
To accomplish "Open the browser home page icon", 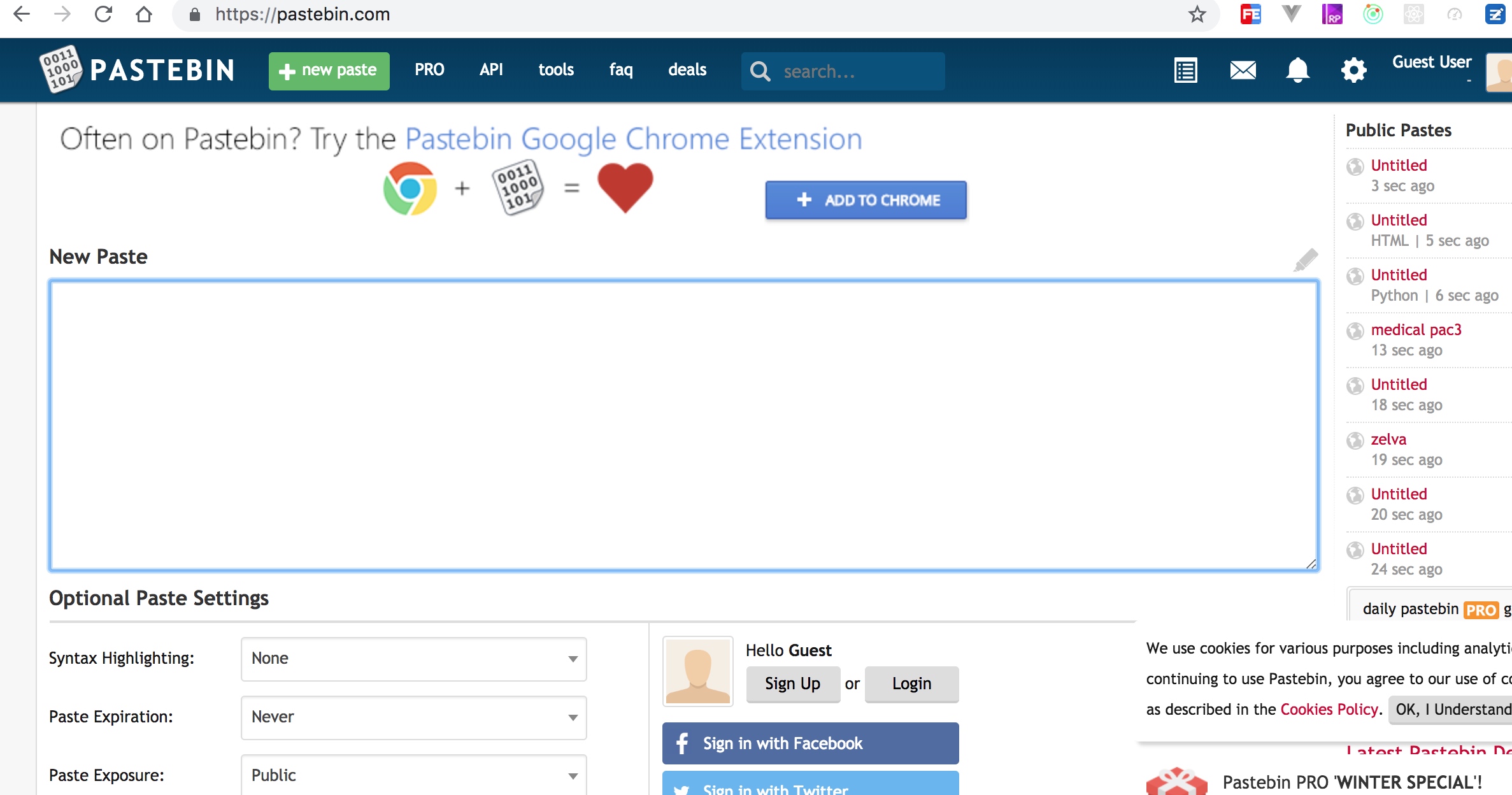I will tap(144, 14).
